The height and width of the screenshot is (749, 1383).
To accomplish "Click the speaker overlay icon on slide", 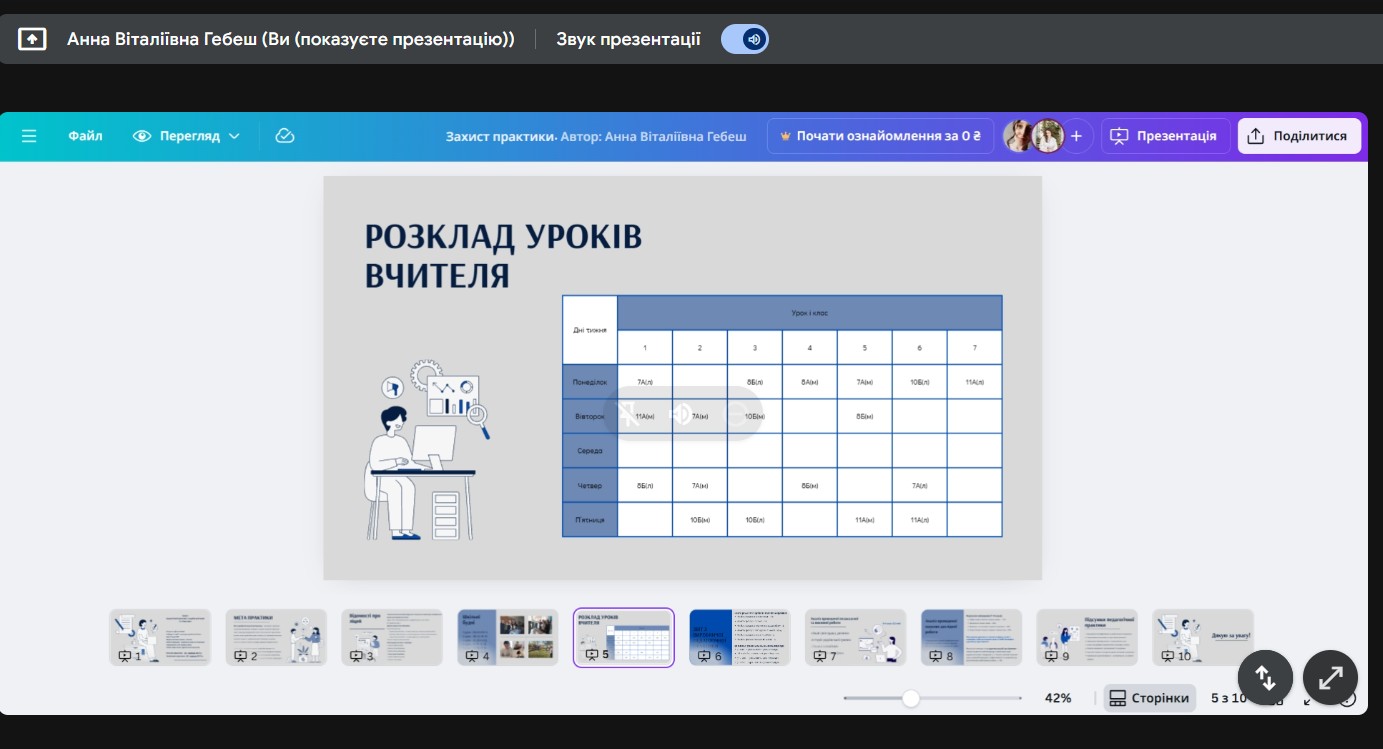I will pos(680,414).
